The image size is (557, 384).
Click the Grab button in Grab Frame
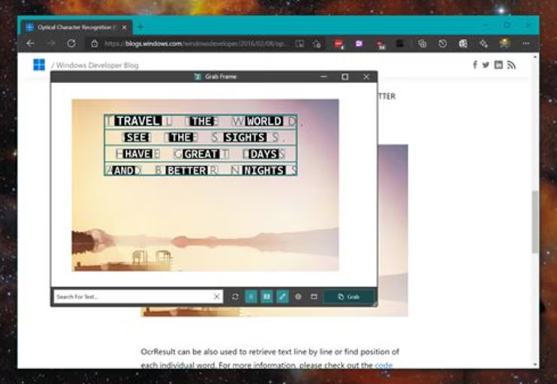pyautogui.click(x=349, y=297)
